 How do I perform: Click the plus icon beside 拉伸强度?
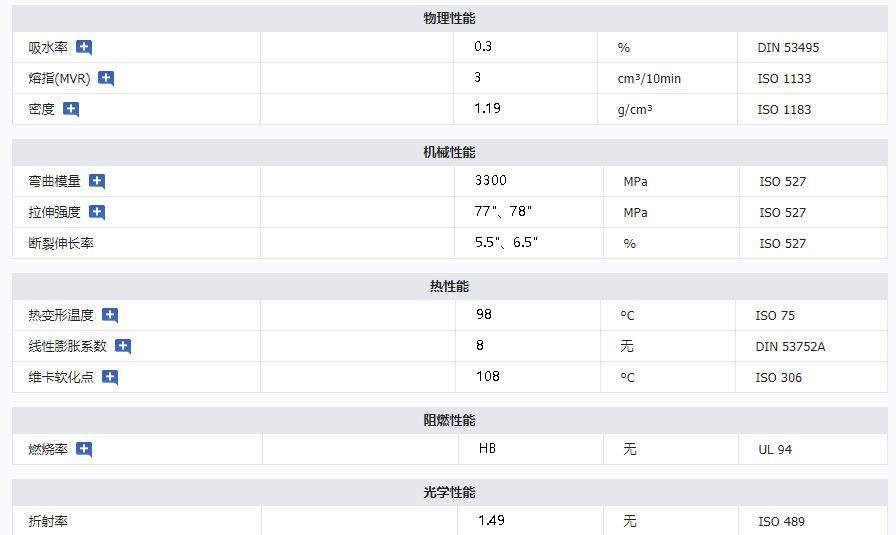click(97, 212)
